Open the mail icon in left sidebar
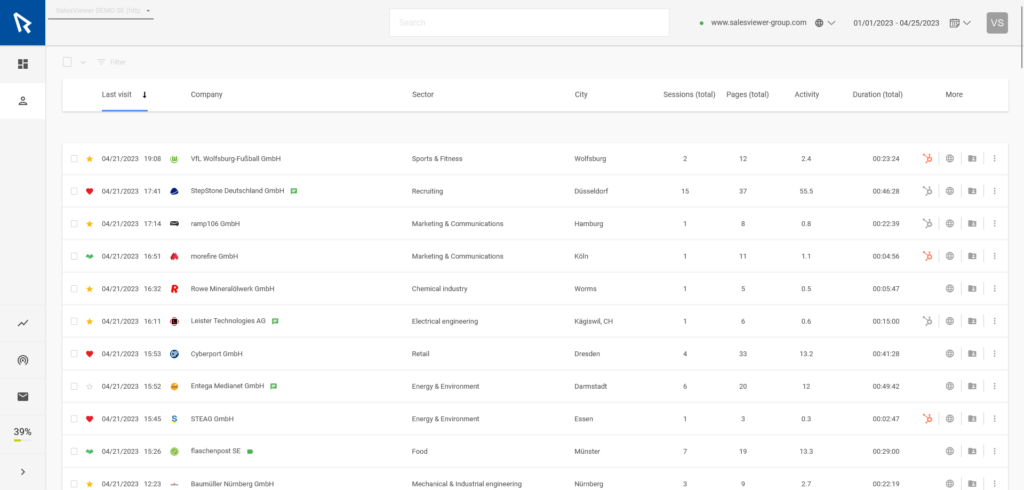This screenshot has height=490, width=1024. click(x=23, y=397)
